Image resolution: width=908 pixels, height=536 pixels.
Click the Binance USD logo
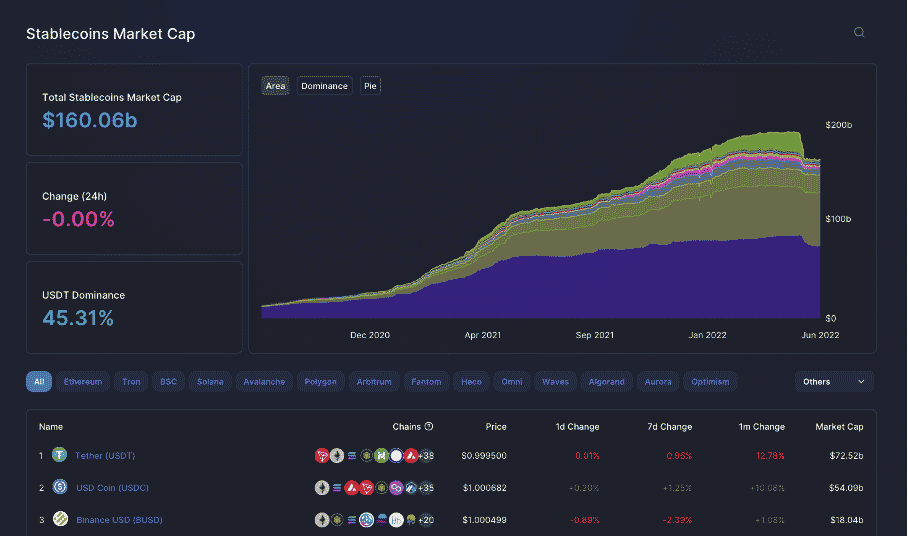point(60,519)
